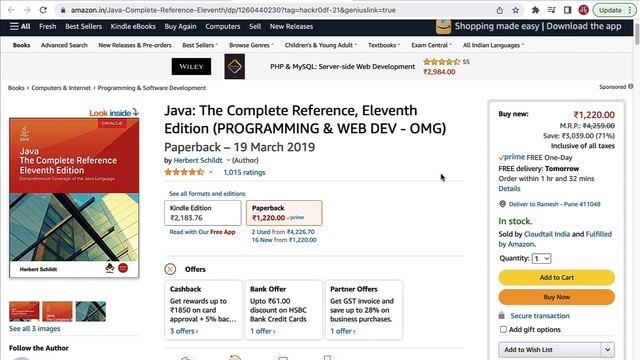Click the browser forward arrow

[27, 10]
